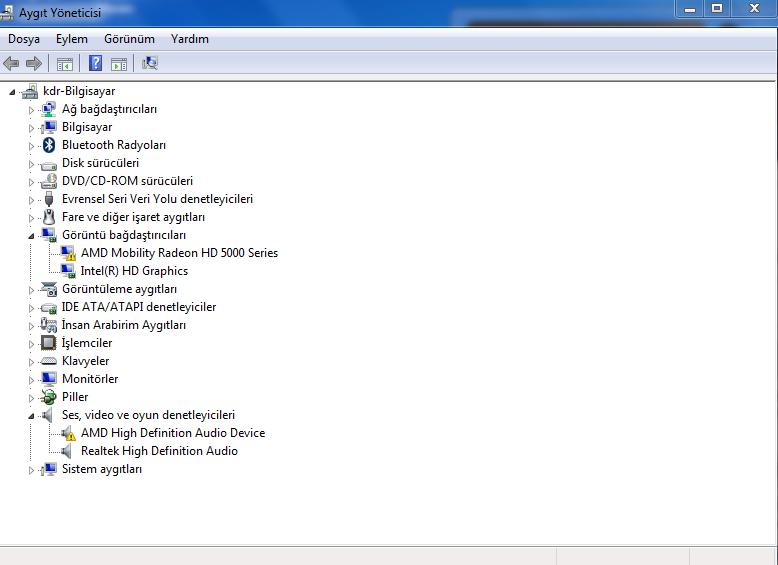Expand the Bluetooth Radyoları node
This screenshot has width=778, height=565.
31,146
